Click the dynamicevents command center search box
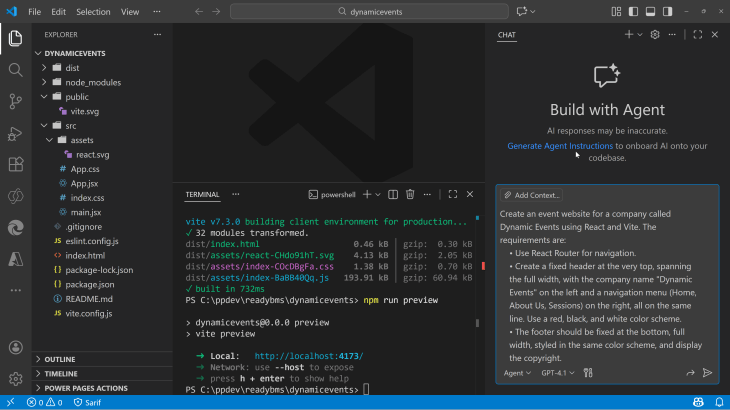Image resolution: width=730 pixels, height=410 pixels. click(x=369, y=12)
